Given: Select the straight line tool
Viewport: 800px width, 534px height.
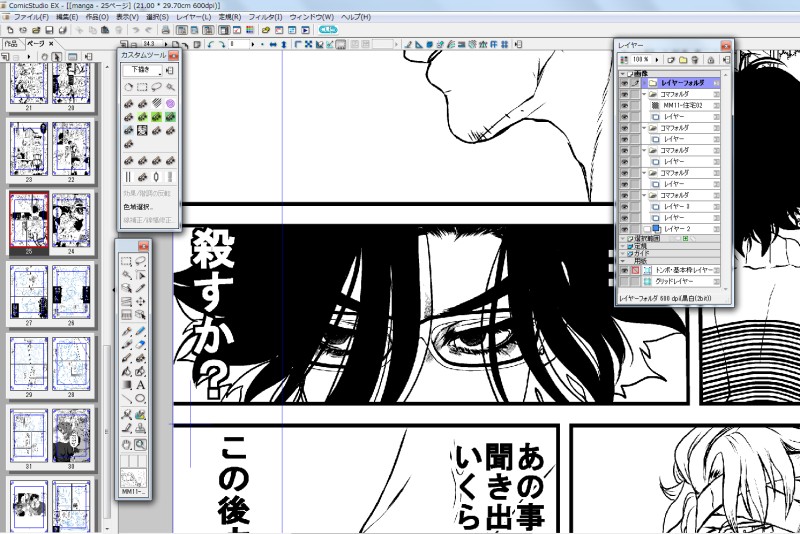Looking at the screenshot, I should (x=126, y=398).
